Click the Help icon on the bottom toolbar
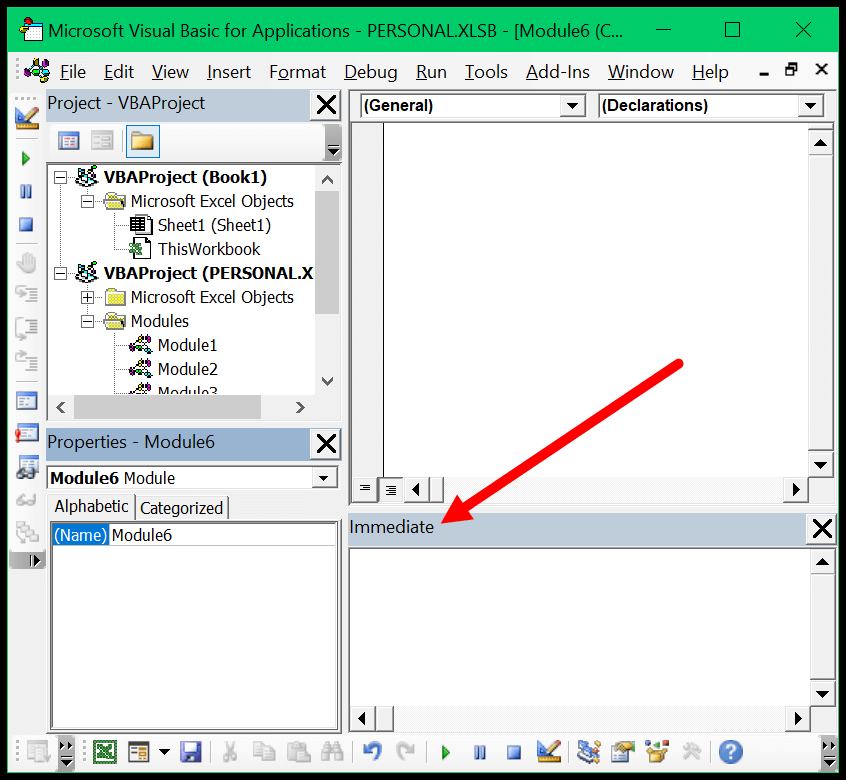This screenshot has height=780, width=846. pyautogui.click(x=730, y=752)
